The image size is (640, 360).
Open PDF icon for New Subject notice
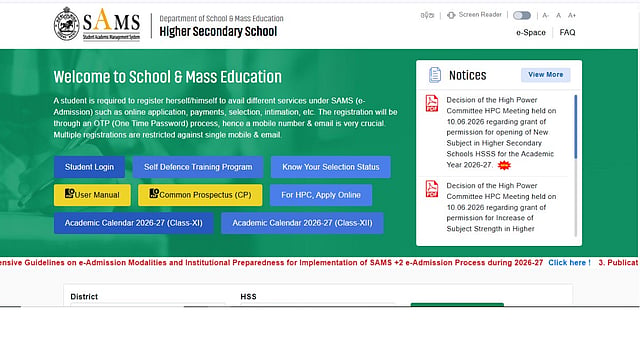pyautogui.click(x=432, y=103)
